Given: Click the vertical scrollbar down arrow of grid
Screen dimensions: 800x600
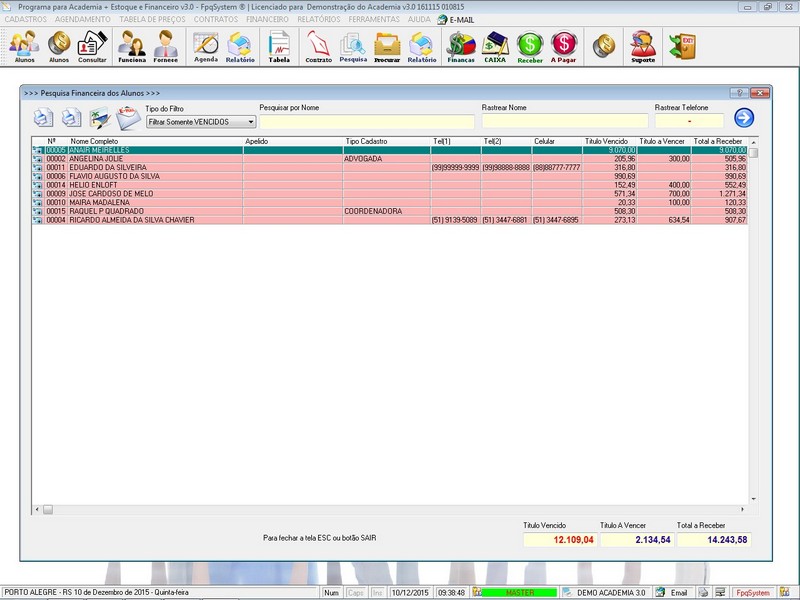Looking at the screenshot, I should (x=754, y=499).
